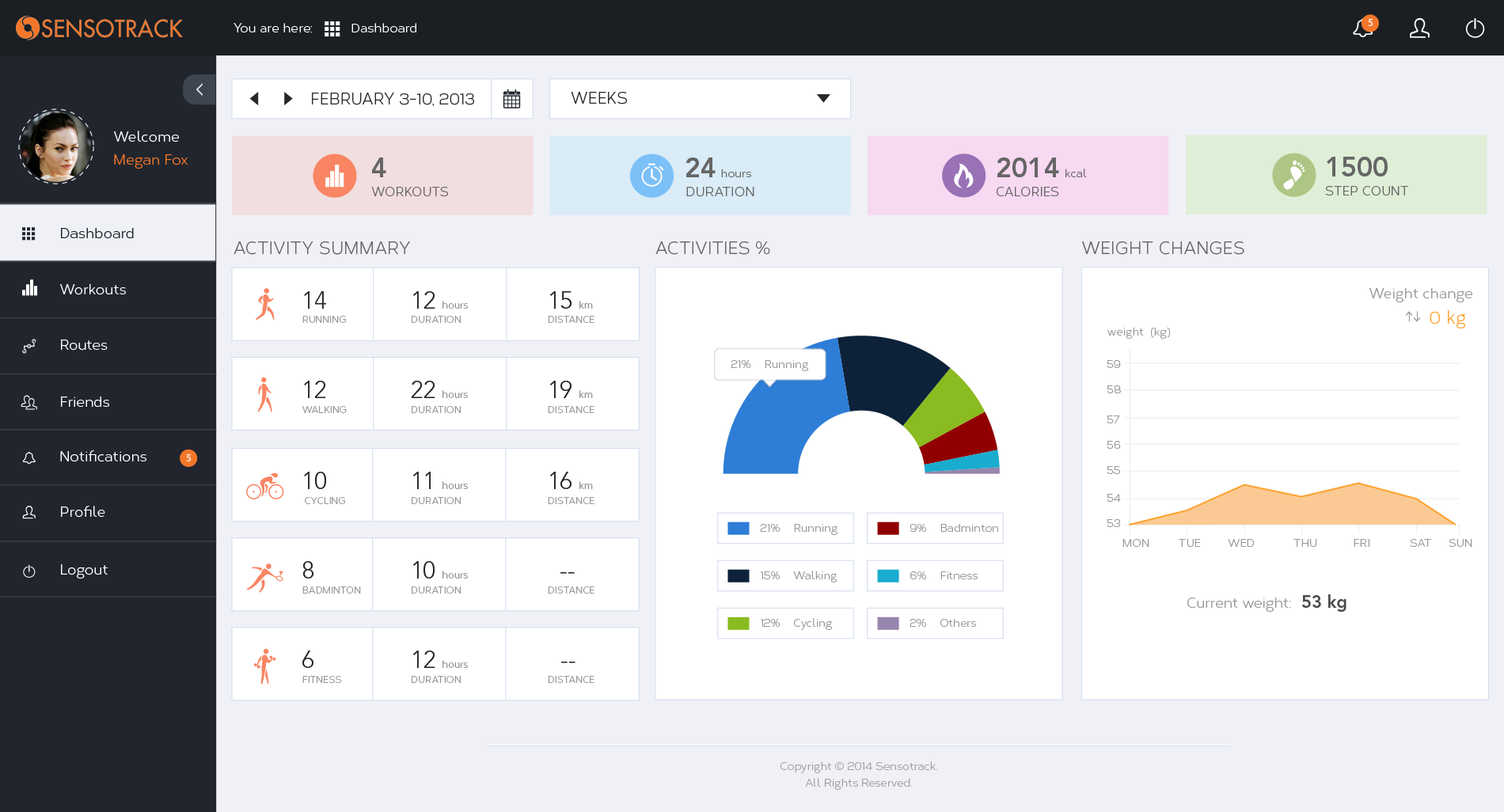
Task: Select Dashboard in the sidebar
Action: click(108, 233)
